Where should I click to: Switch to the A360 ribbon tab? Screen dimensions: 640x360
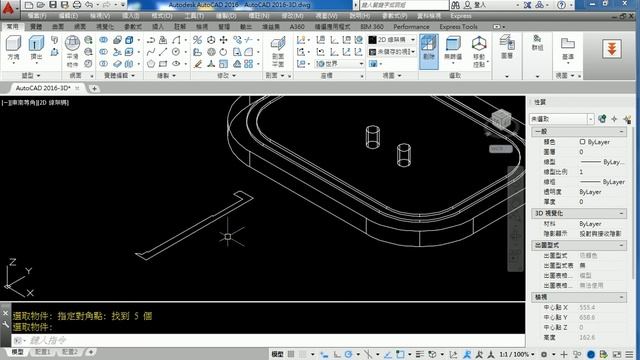click(x=297, y=27)
